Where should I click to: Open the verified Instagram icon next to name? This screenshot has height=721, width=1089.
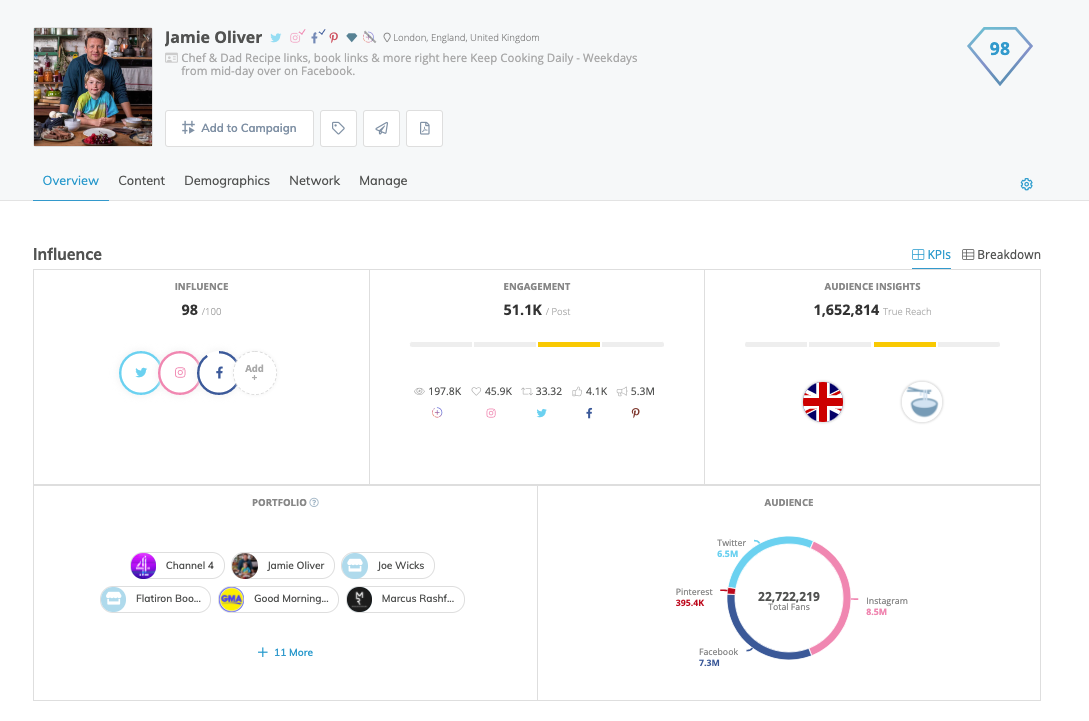click(297, 37)
